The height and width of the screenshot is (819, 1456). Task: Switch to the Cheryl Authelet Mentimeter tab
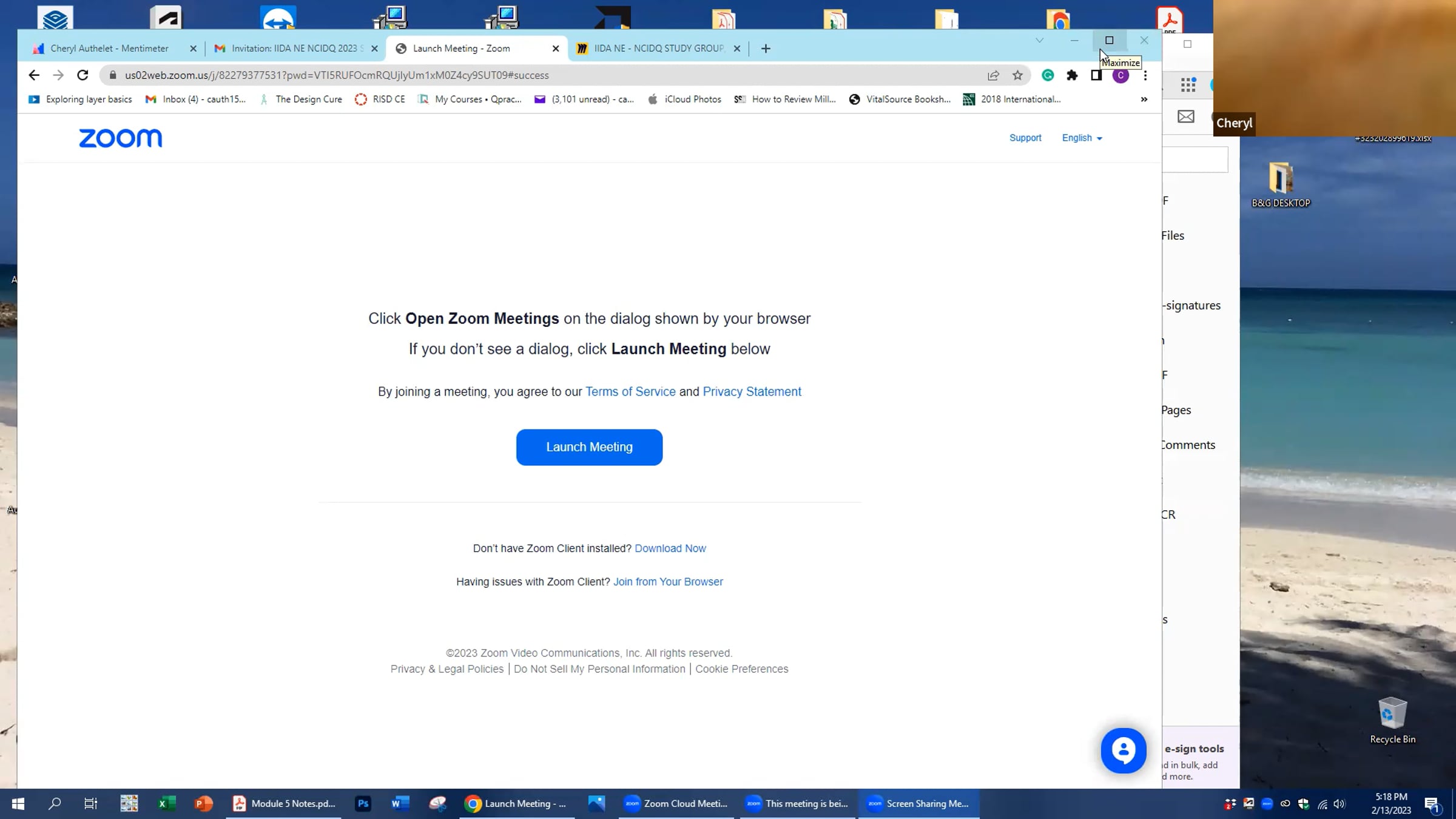pyautogui.click(x=109, y=49)
